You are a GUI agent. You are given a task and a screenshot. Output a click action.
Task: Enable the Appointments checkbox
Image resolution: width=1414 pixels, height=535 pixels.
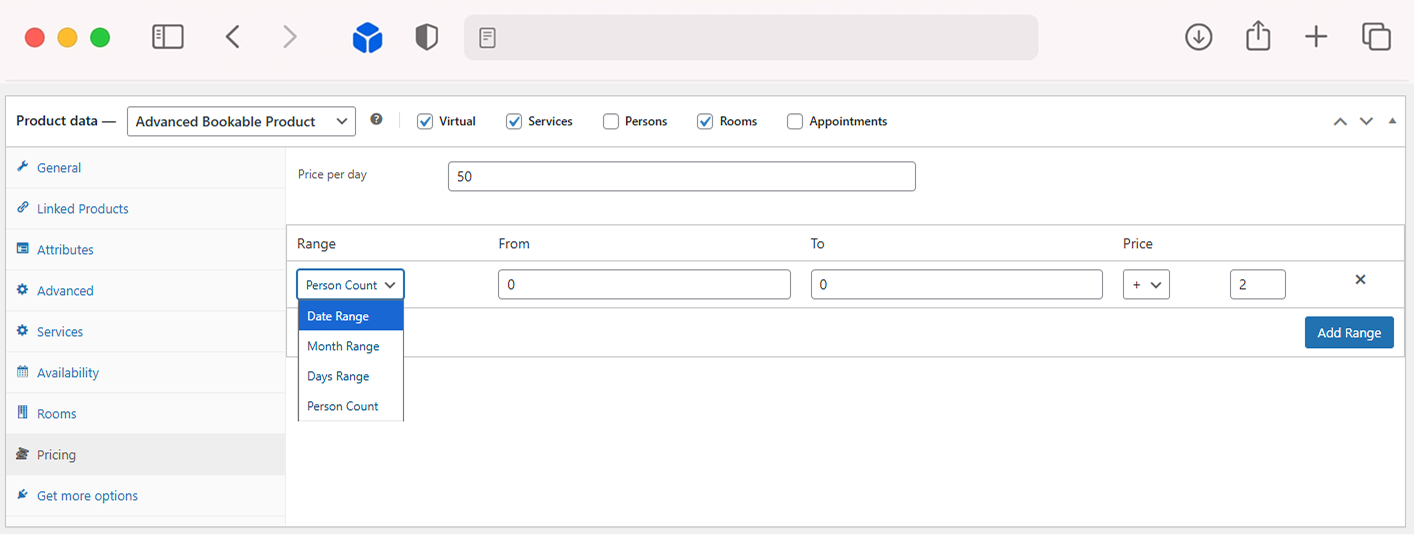click(x=795, y=122)
